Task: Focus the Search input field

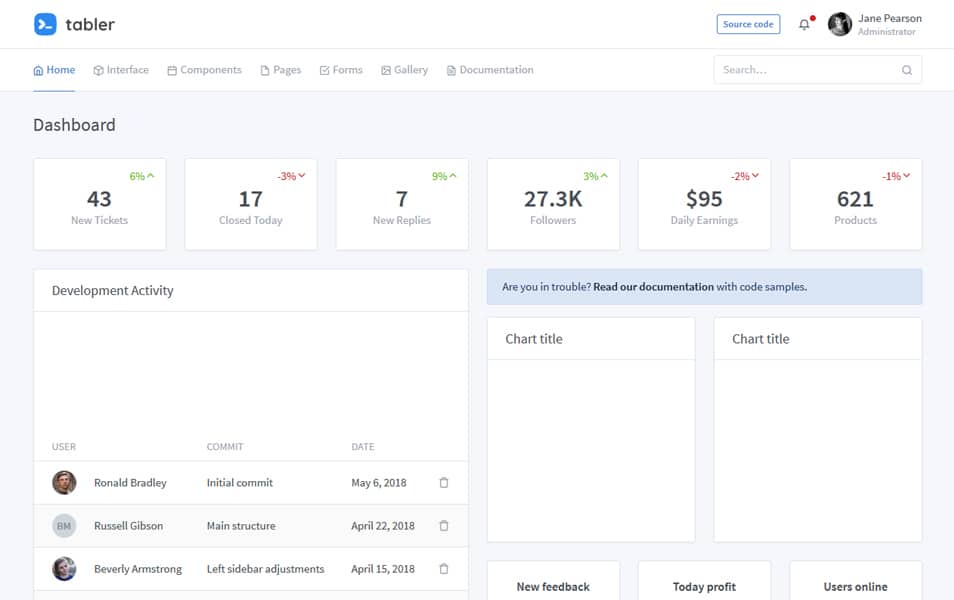Action: (805, 70)
